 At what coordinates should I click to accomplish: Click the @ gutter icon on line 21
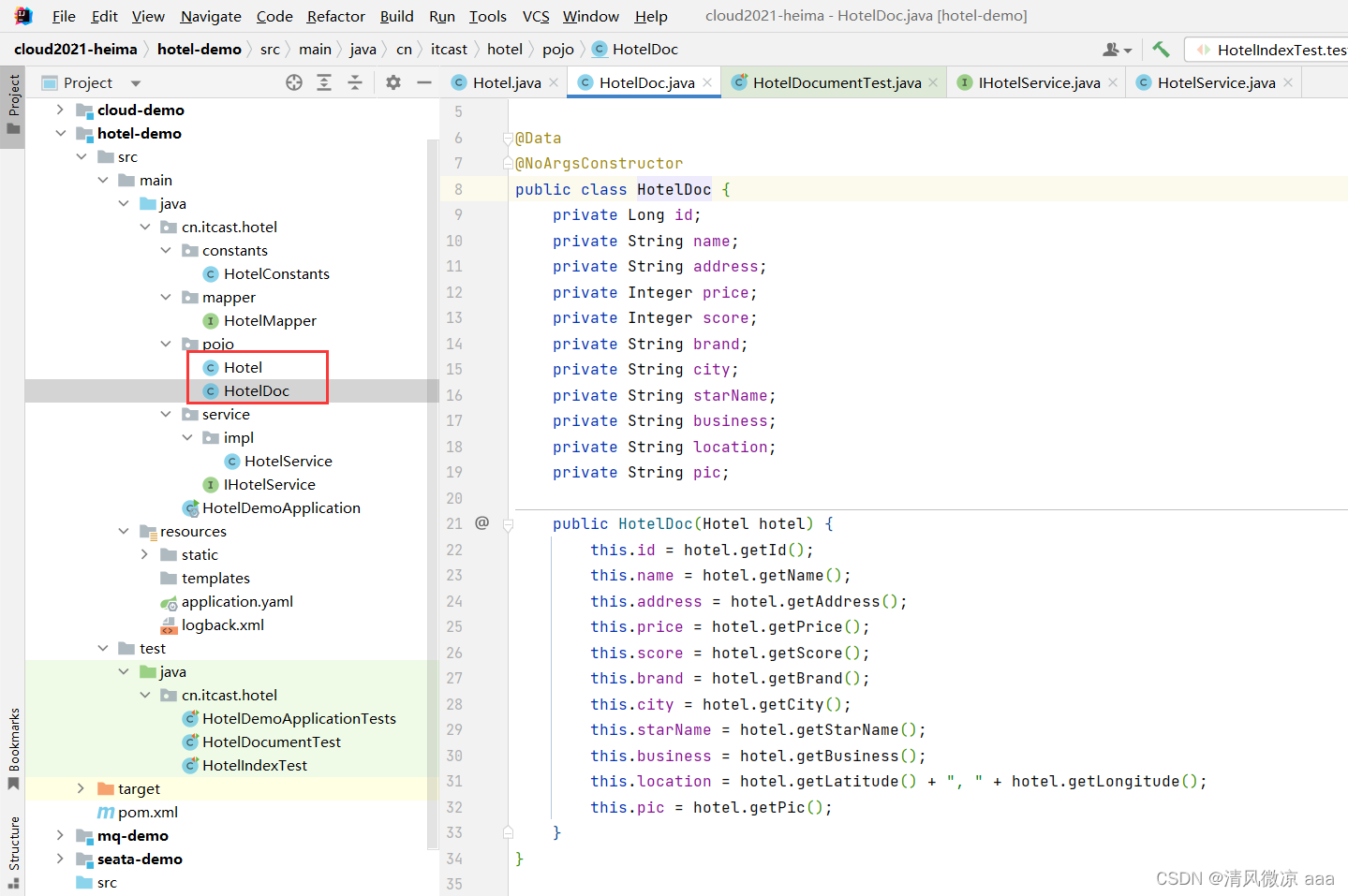click(x=482, y=522)
